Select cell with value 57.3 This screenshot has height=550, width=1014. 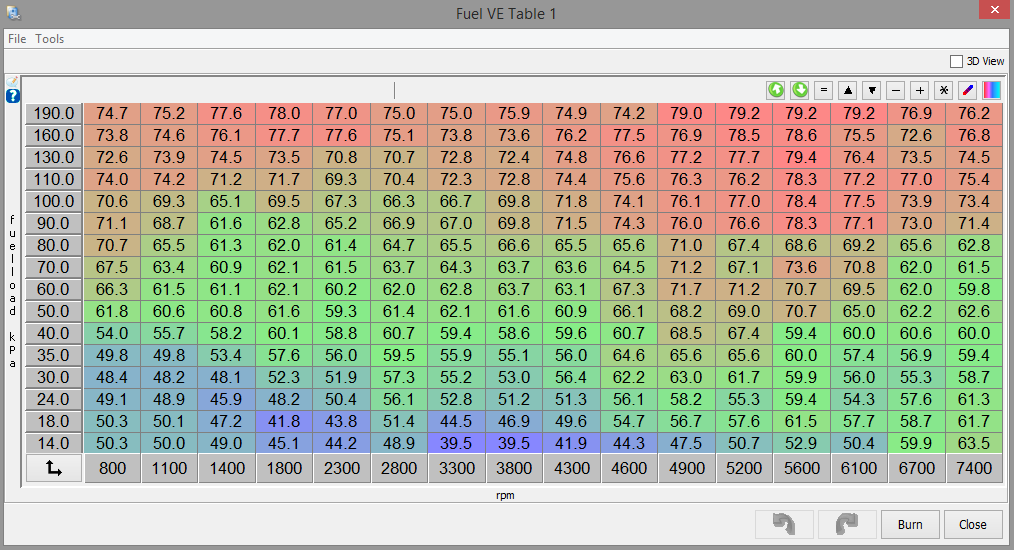[399, 377]
